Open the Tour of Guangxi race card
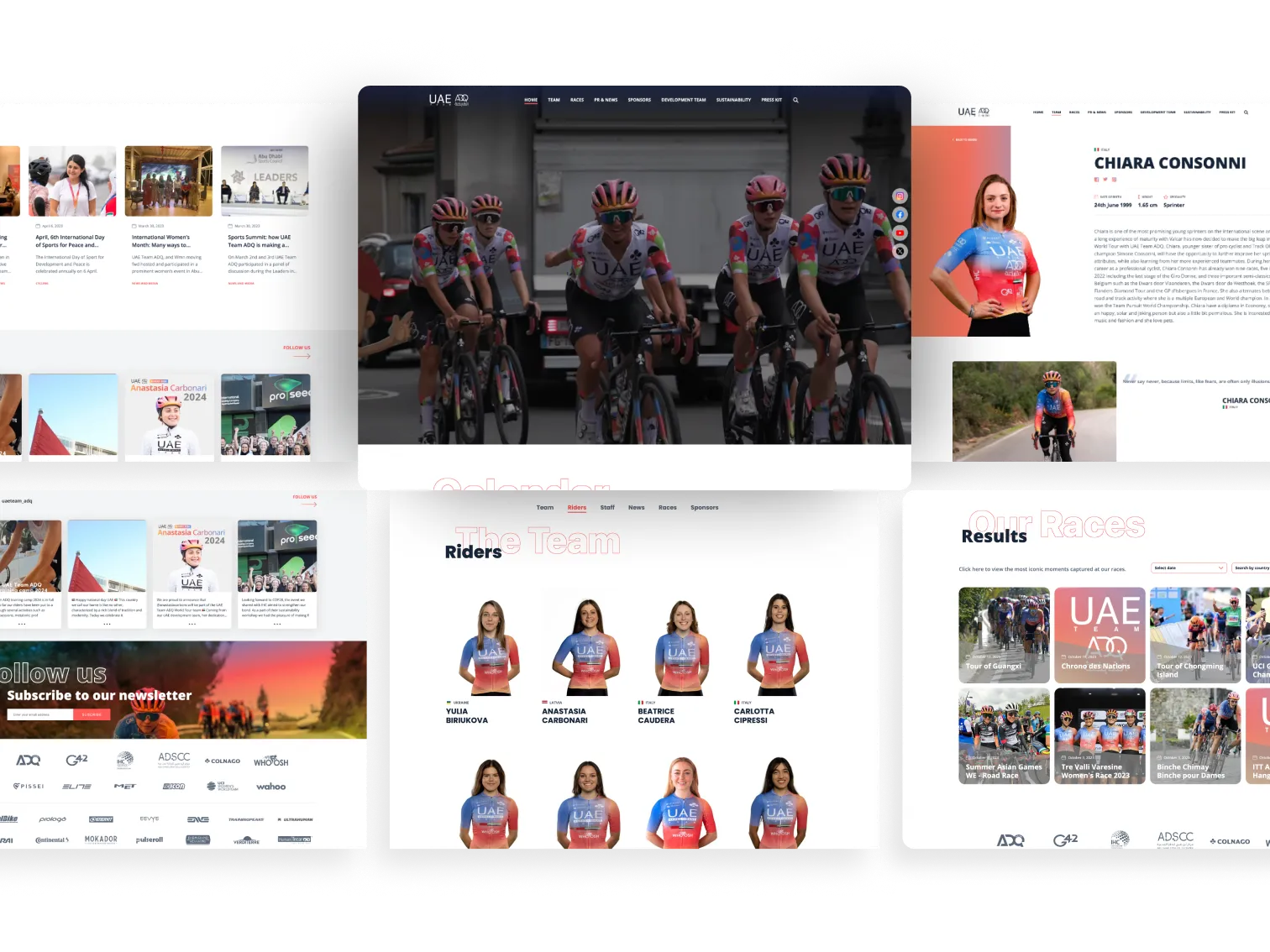This screenshot has width=1270, height=952. point(1005,635)
